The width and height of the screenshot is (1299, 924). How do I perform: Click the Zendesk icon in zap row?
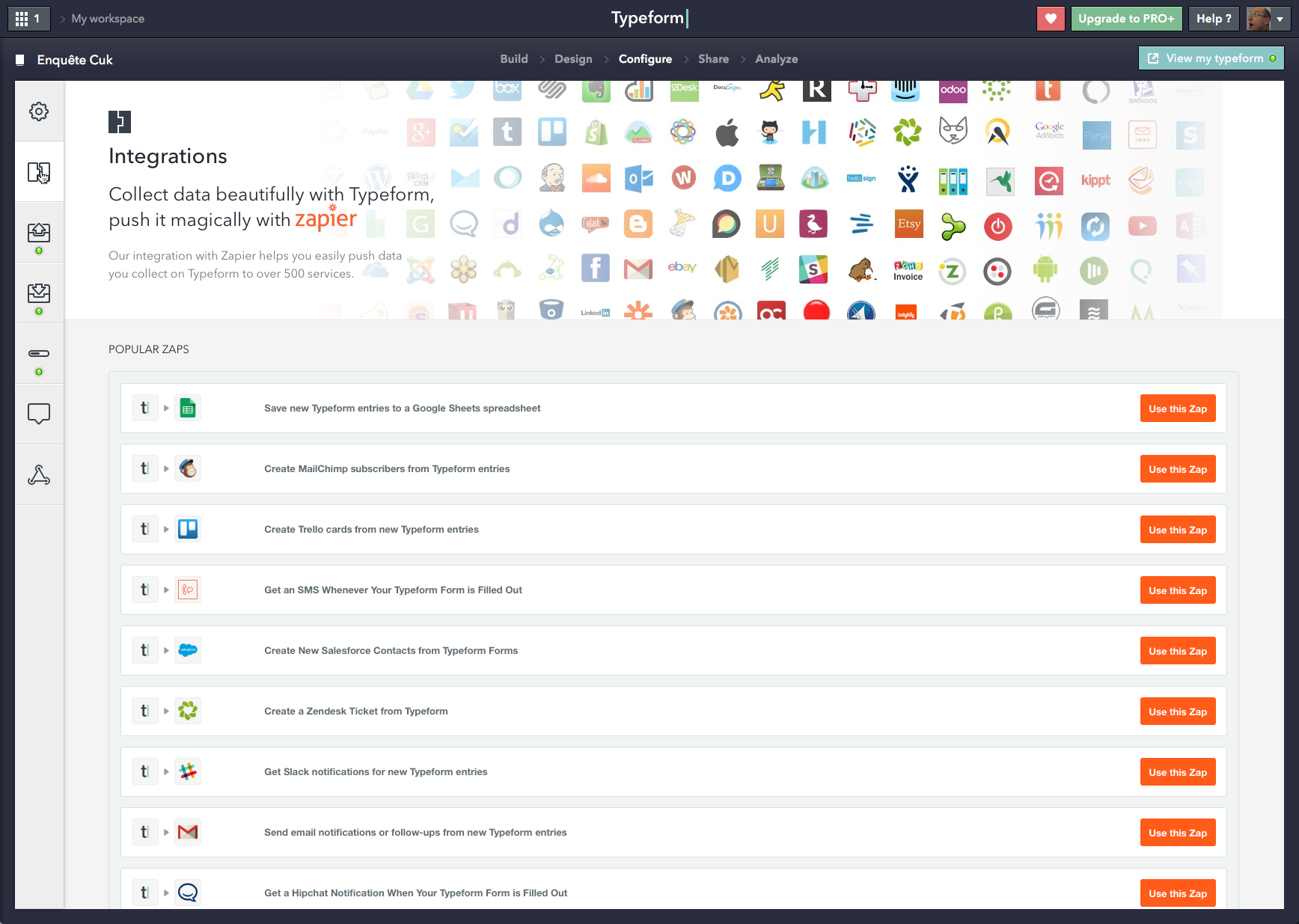pyautogui.click(x=188, y=712)
